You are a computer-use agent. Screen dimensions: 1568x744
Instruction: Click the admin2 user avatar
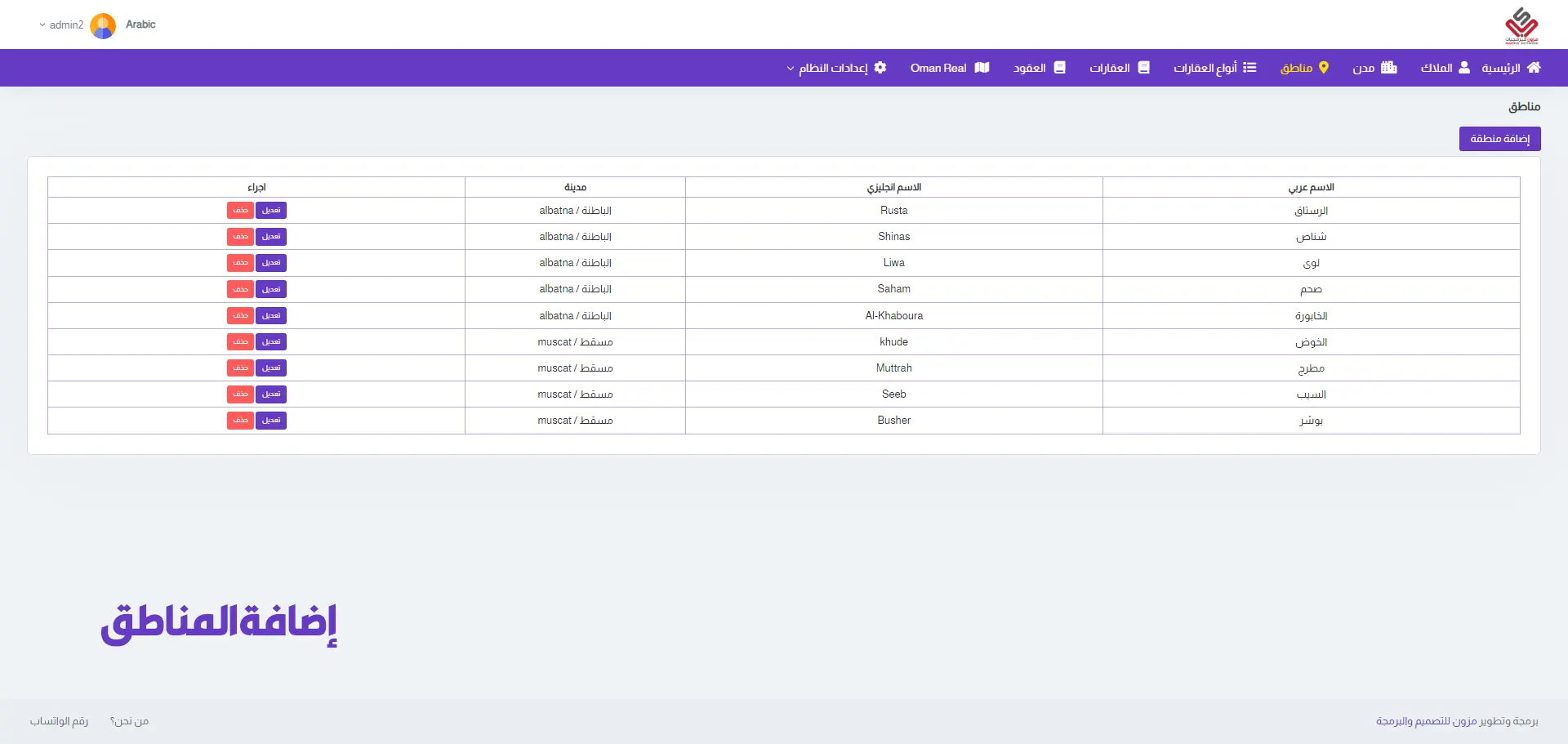[x=103, y=25]
